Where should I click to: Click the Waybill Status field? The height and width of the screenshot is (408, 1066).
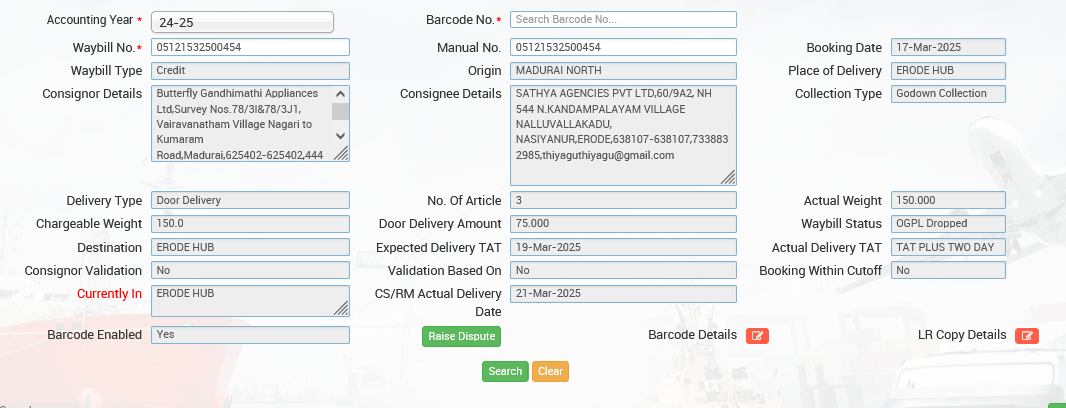[x=948, y=224]
